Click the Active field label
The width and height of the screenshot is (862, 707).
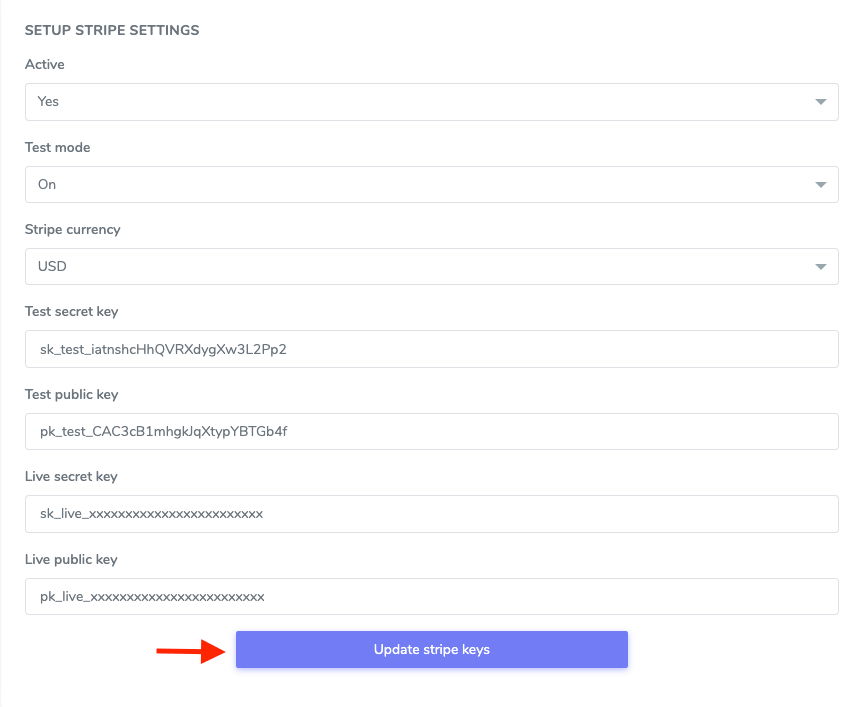click(x=44, y=64)
